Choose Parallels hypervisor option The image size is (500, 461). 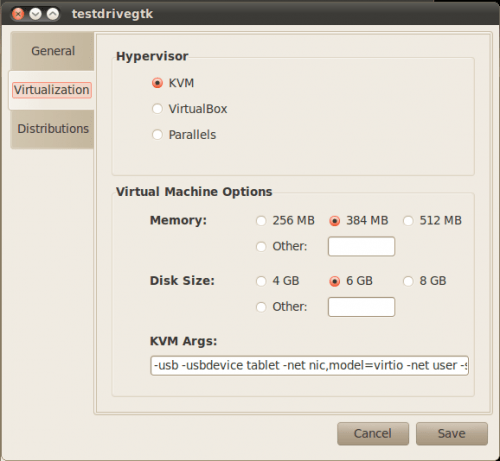coord(184,135)
